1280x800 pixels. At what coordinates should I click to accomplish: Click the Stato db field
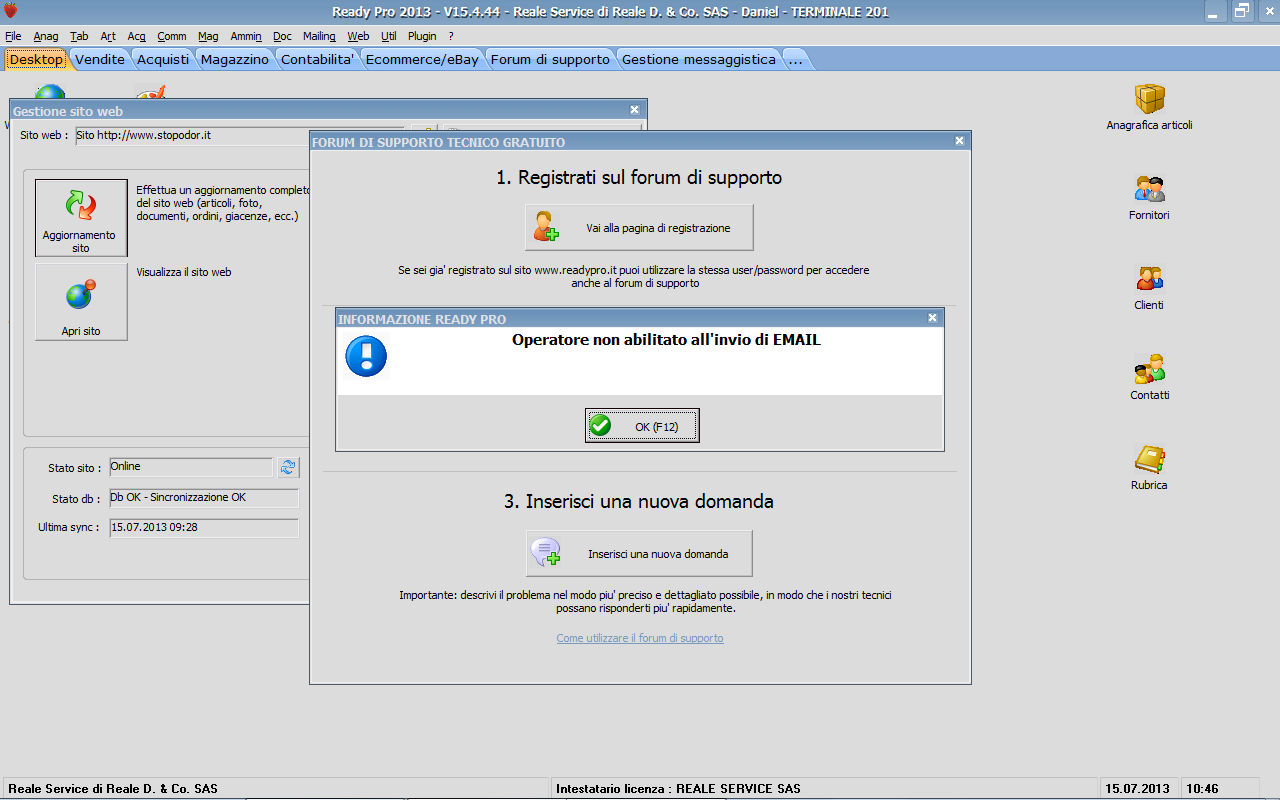point(204,498)
